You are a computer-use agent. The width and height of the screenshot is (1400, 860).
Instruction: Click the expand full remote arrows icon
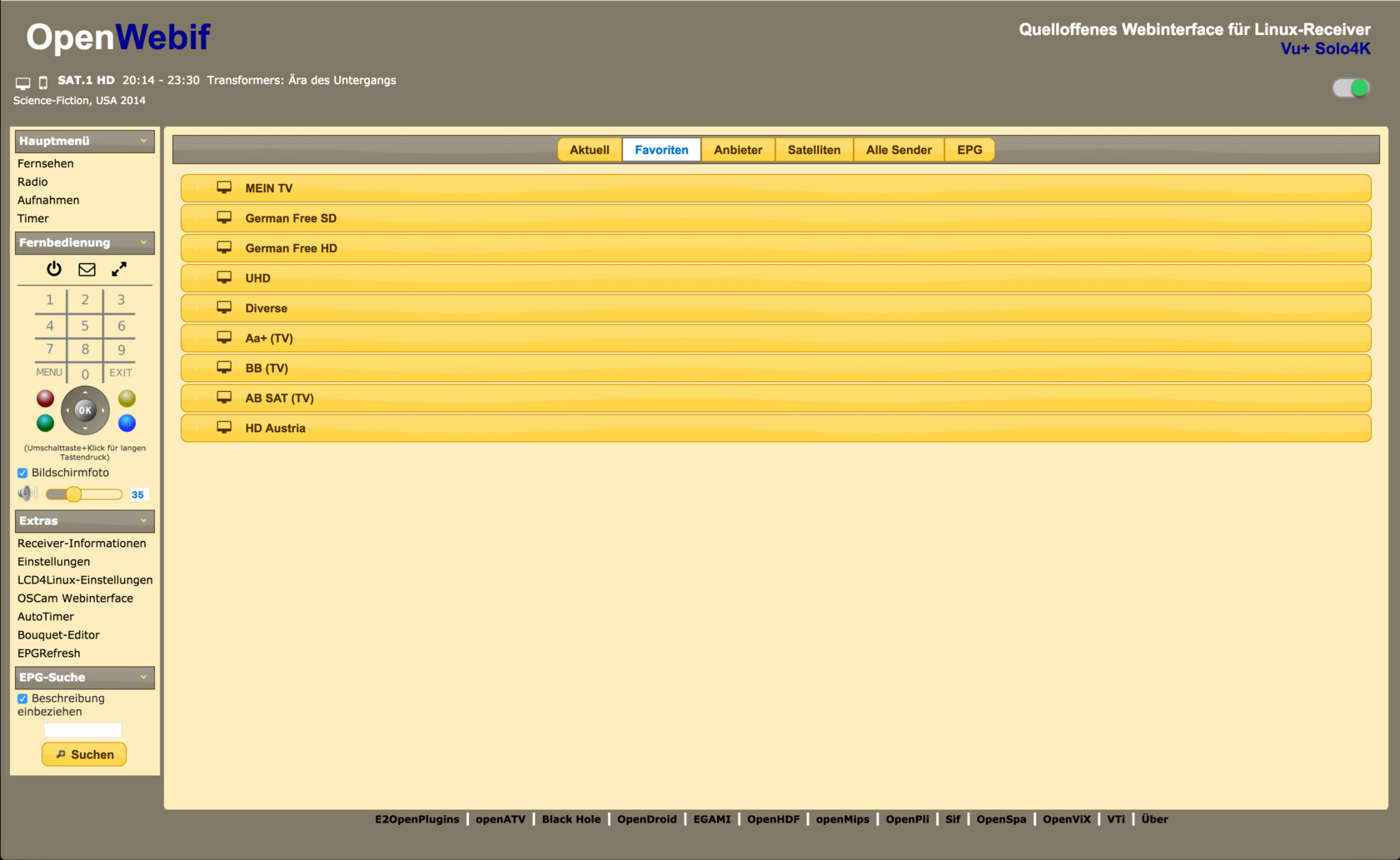(x=119, y=269)
